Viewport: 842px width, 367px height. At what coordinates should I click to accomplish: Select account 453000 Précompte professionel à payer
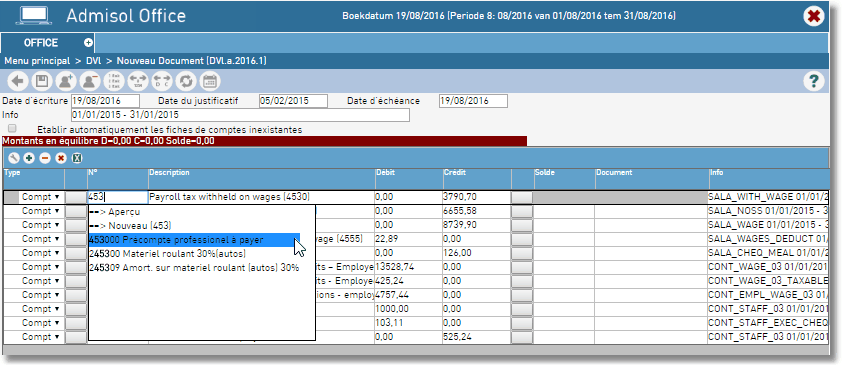click(x=194, y=240)
